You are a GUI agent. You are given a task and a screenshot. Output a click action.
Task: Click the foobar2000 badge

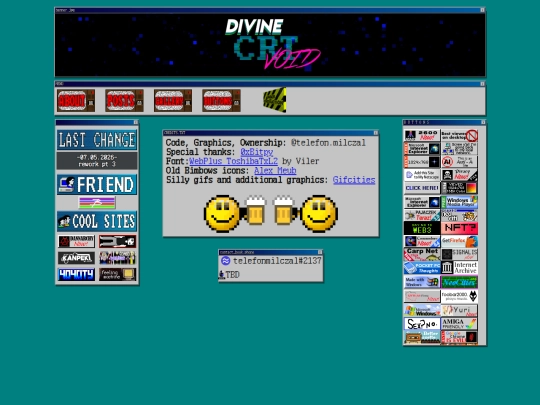[459, 296]
